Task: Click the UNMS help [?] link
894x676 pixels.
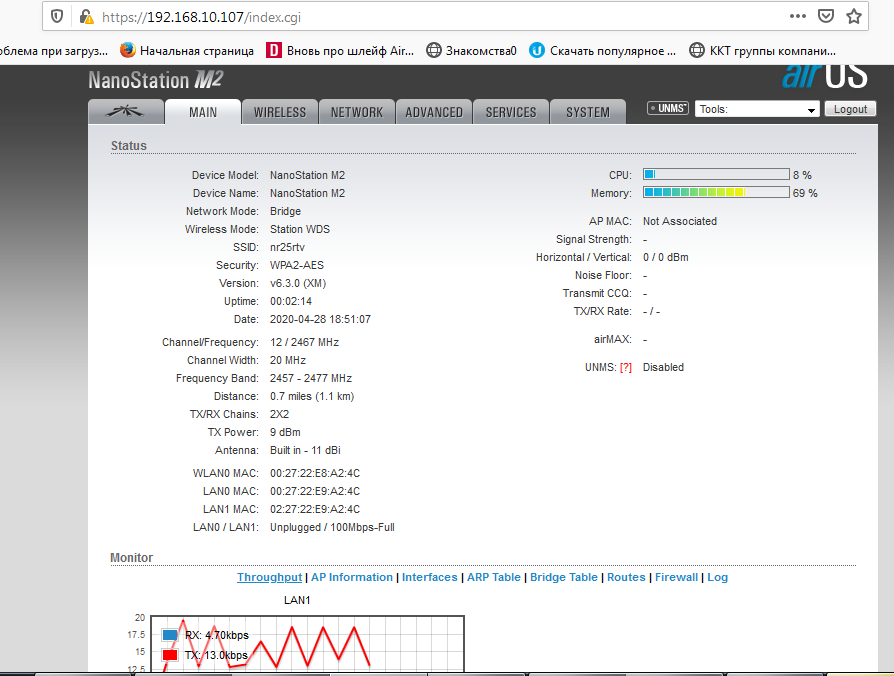Action: [625, 368]
